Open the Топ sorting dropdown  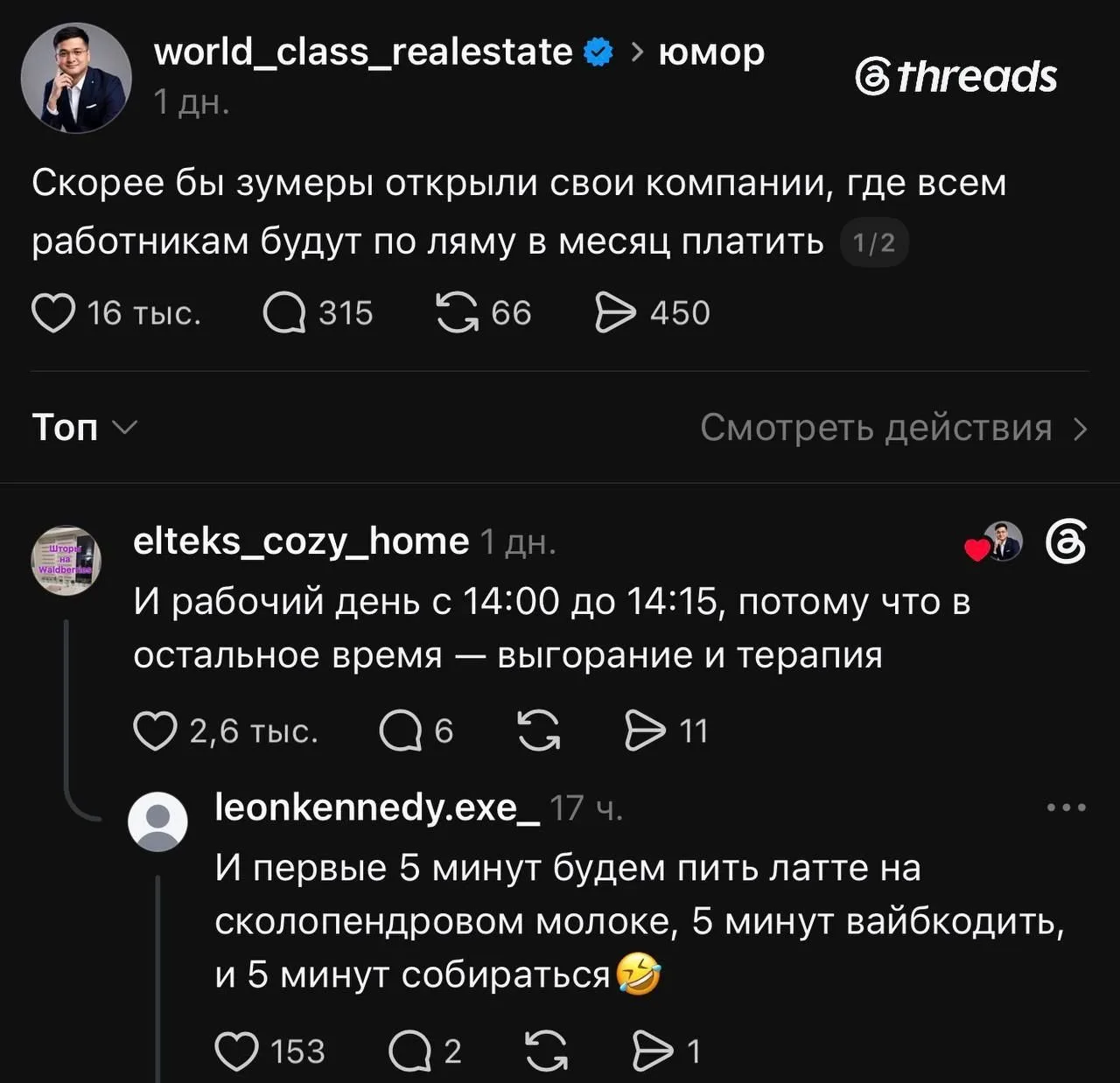[x=85, y=428]
